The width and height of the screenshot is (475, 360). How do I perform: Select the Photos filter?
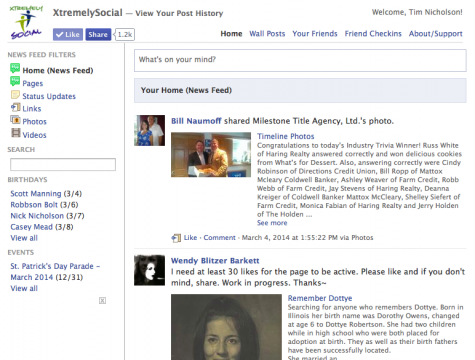click(34, 122)
